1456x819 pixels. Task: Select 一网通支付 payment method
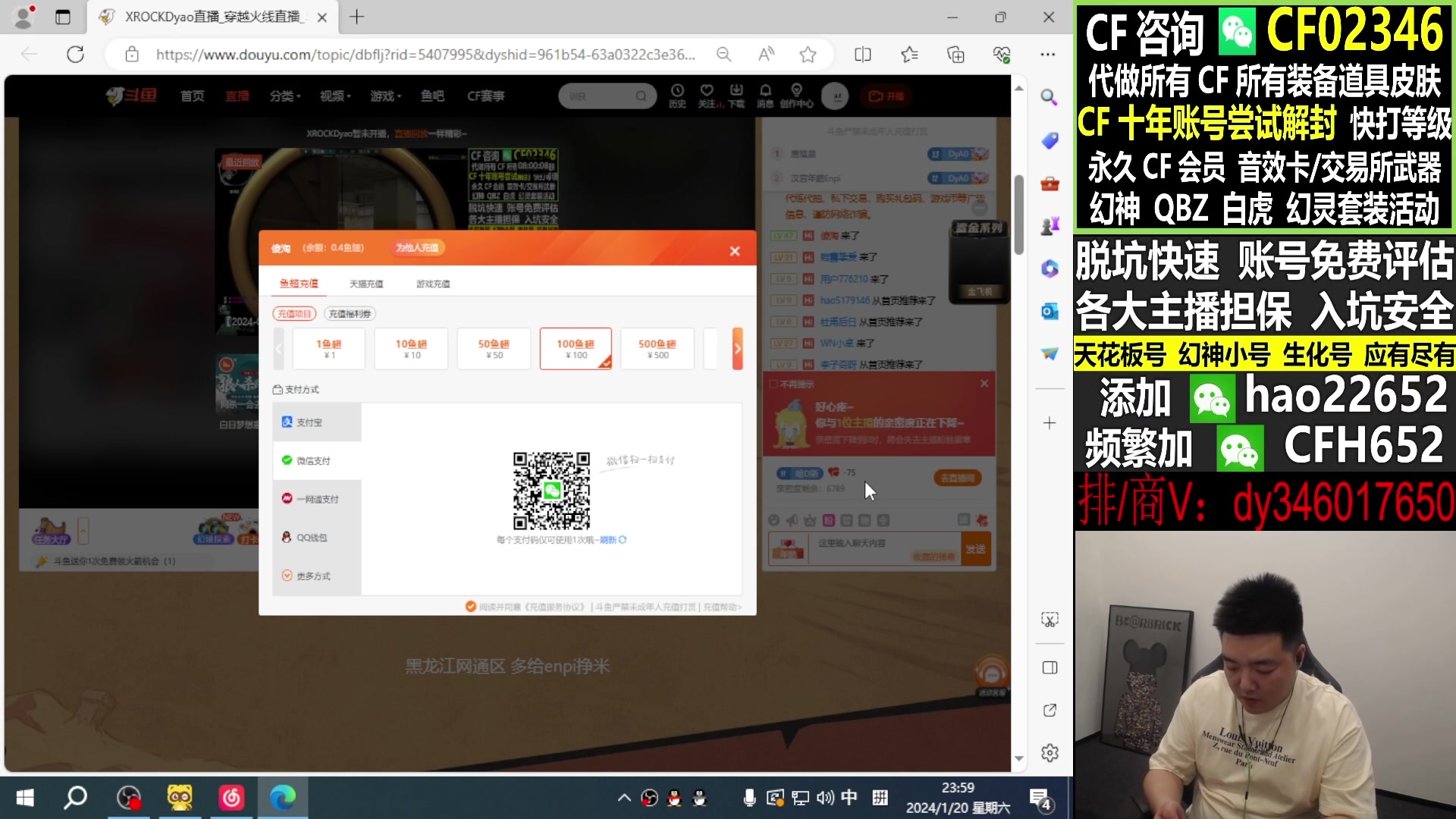click(x=317, y=499)
